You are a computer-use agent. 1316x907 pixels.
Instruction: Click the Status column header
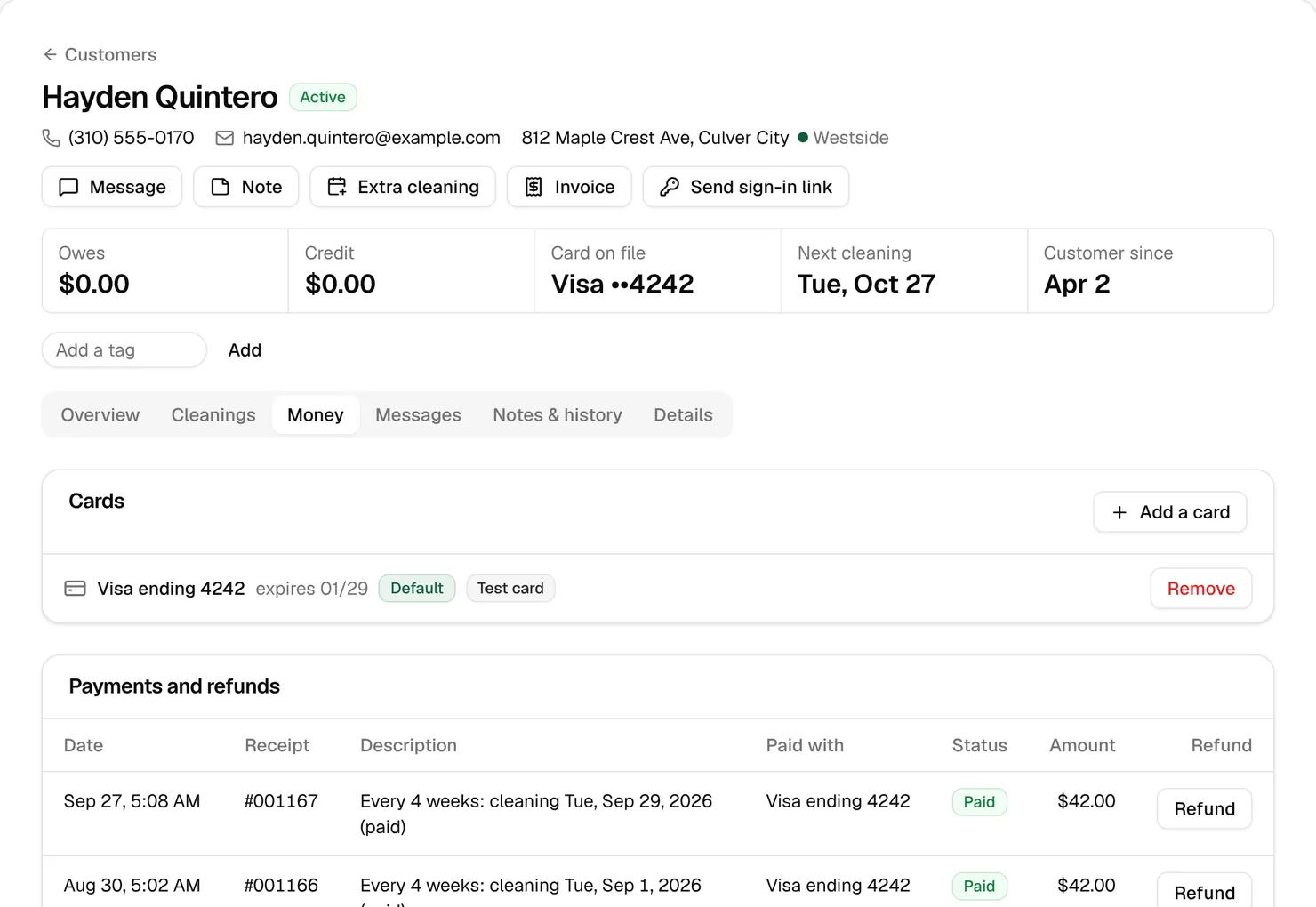[x=980, y=745]
